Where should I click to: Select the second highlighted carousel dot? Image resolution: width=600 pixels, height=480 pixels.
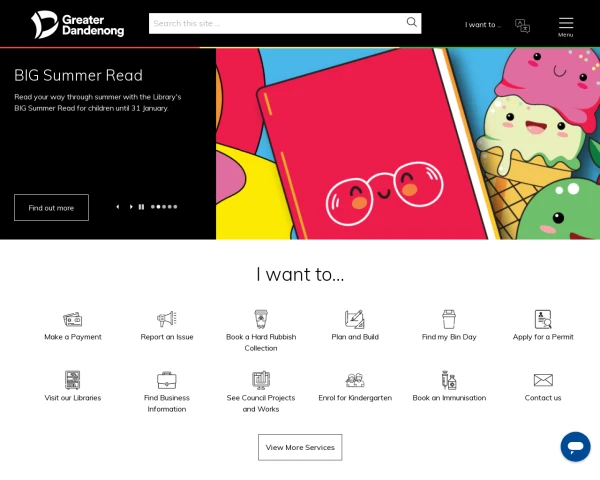point(158,207)
